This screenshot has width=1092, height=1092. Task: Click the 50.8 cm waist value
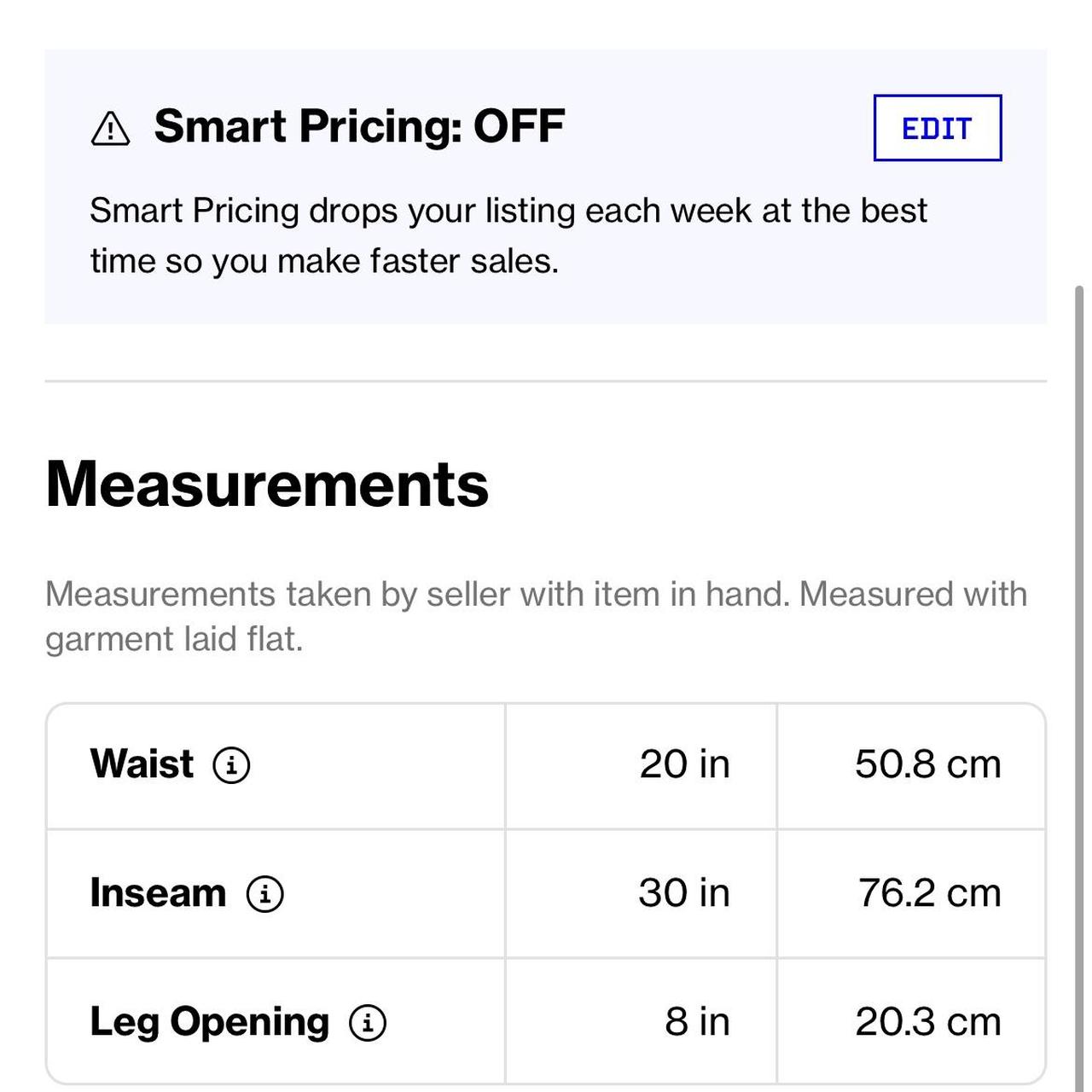click(x=927, y=764)
